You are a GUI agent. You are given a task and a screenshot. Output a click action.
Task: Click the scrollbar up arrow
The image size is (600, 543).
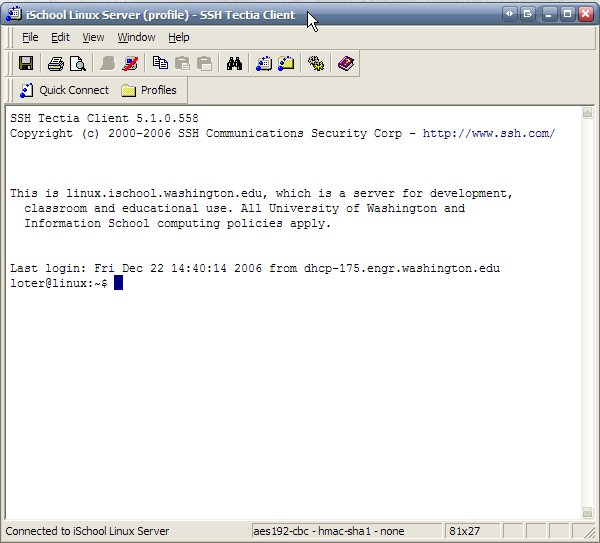click(x=587, y=113)
